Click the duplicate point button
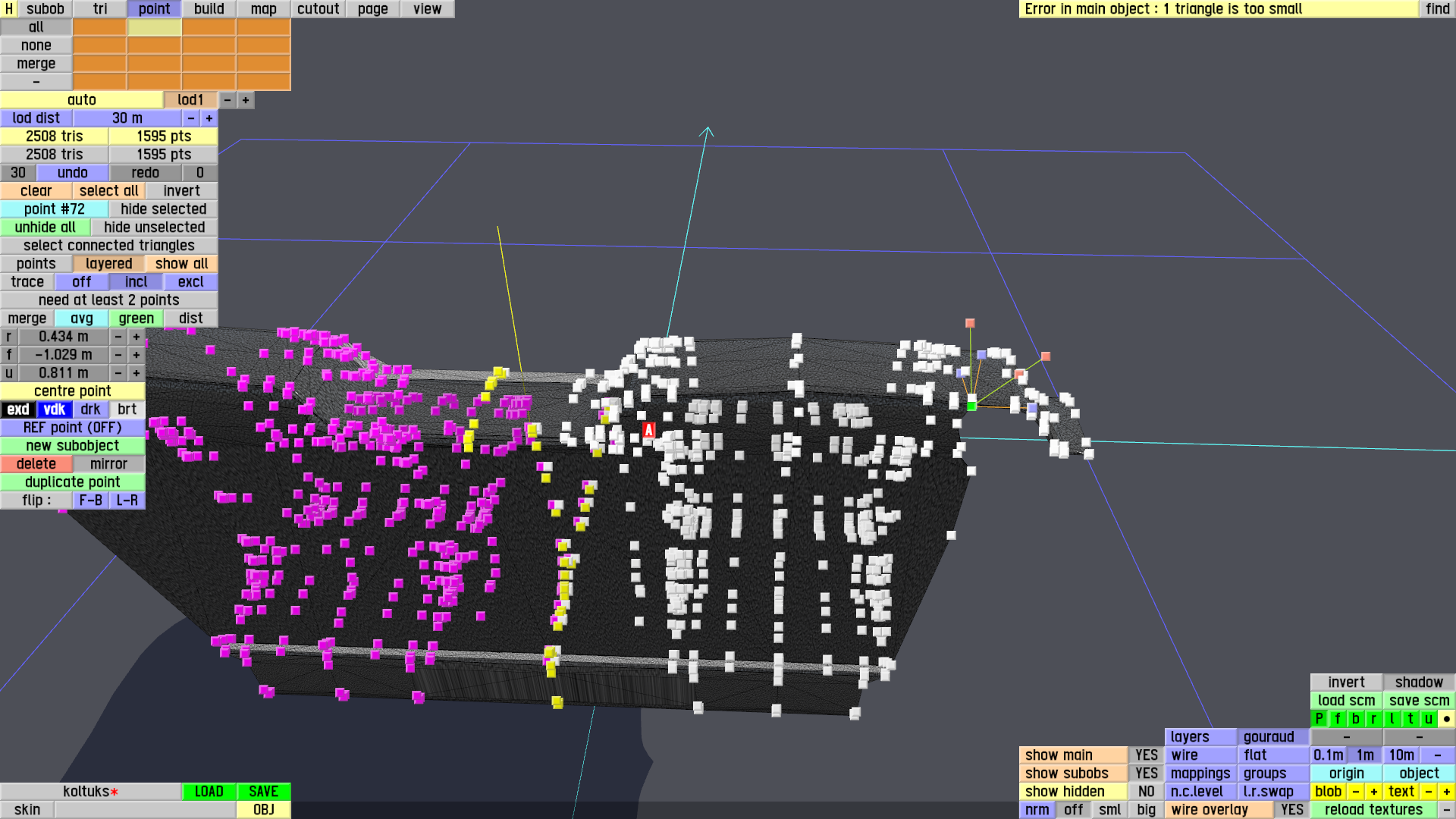 (72, 482)
